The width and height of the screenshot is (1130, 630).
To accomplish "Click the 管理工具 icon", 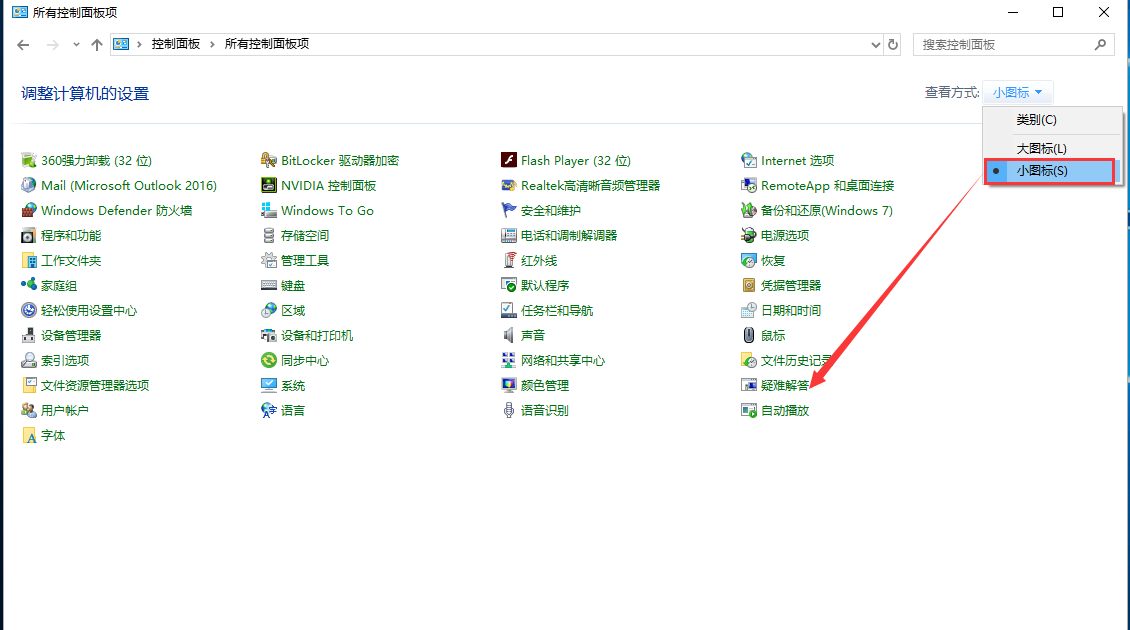I will pos(269,260).
